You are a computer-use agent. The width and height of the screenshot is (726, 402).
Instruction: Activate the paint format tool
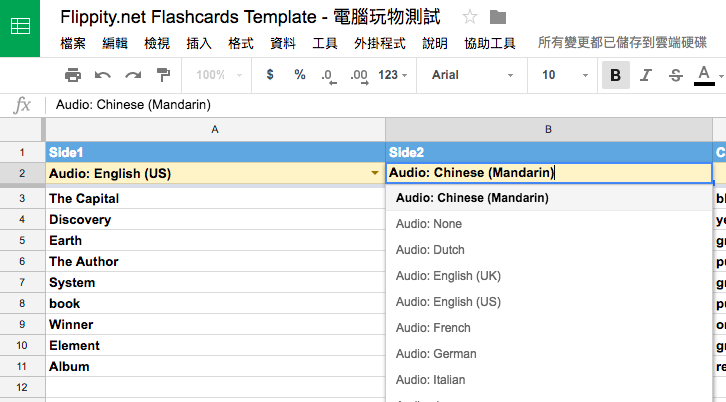click(x=163, y=75)
